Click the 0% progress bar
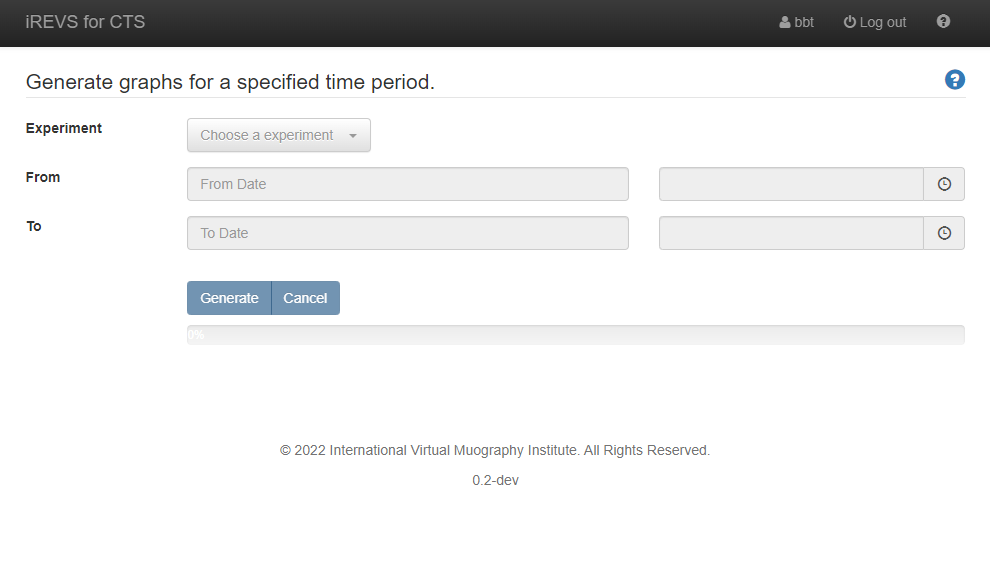The height and width of the screenshot is (585, 990). pos(575,335)
